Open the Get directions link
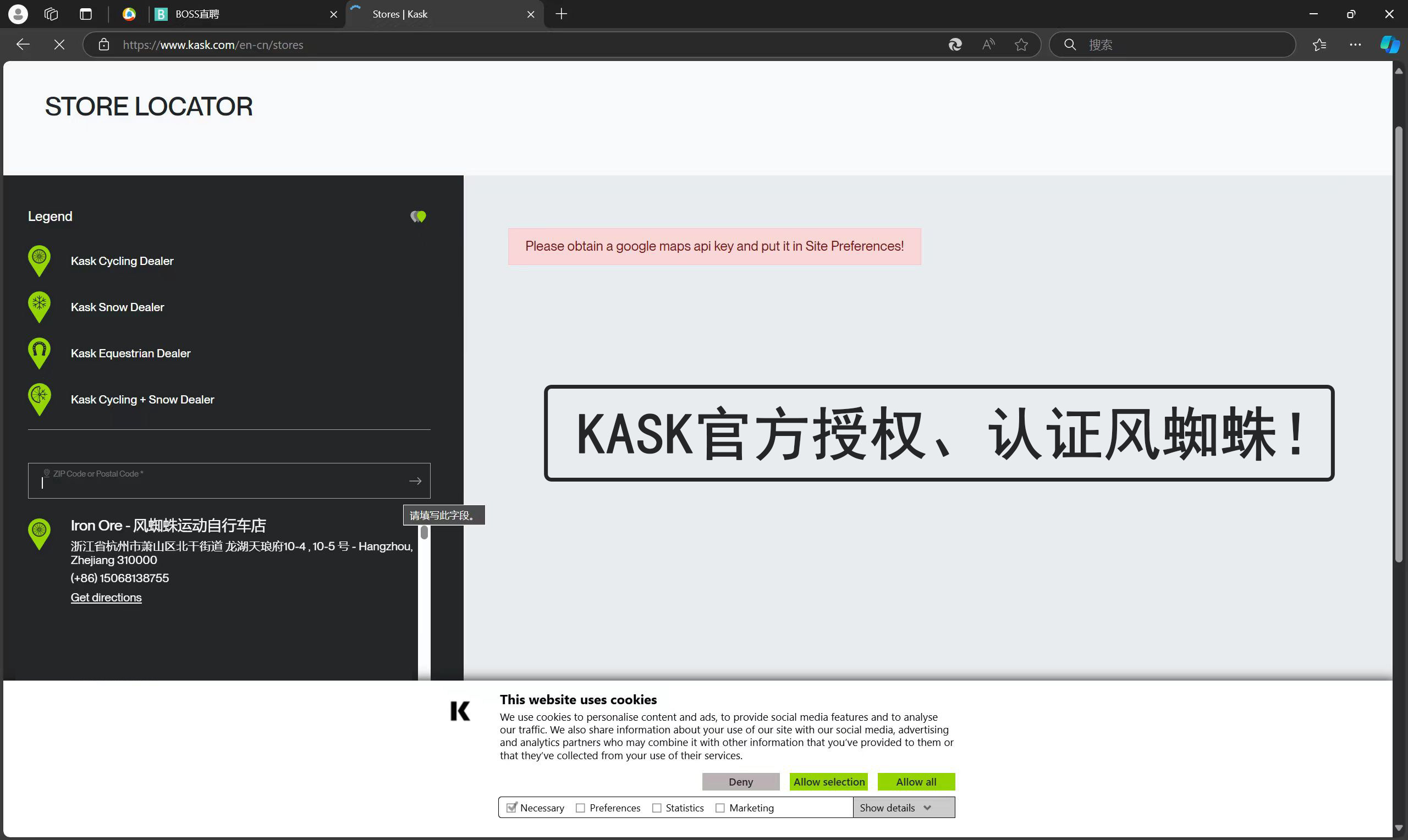Image resolution: width=1408 pixels, height=840 pixels. tap(107, 598)
